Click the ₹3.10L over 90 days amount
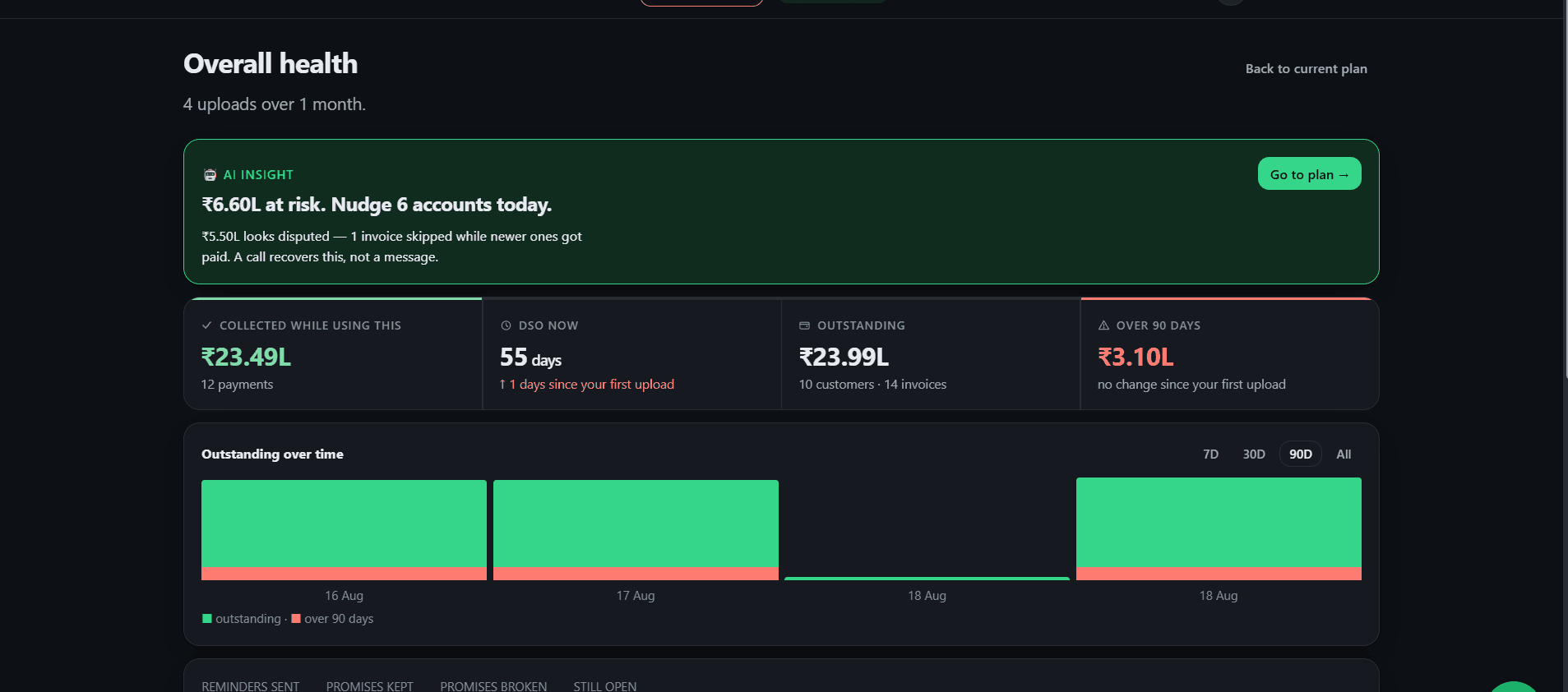The width and height of the screenshot is (1568, 692). [x=1136, y=358]
